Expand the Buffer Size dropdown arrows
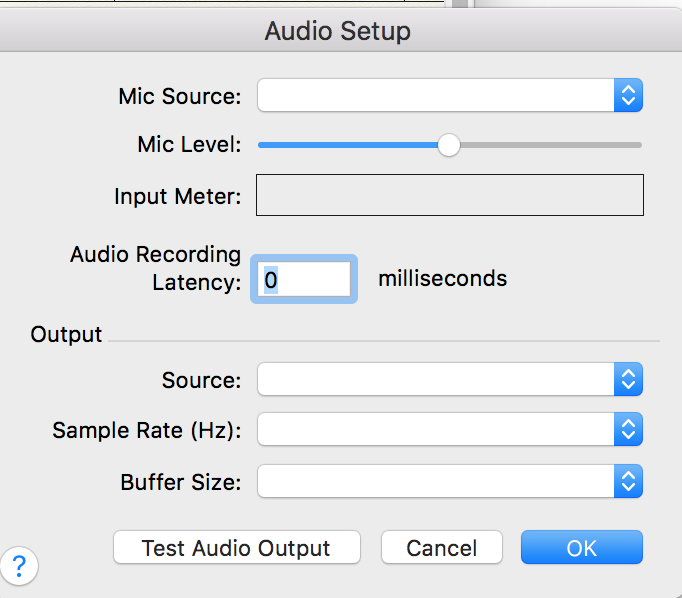This screenshot has width=682, height=598. [x=628, y=482]
